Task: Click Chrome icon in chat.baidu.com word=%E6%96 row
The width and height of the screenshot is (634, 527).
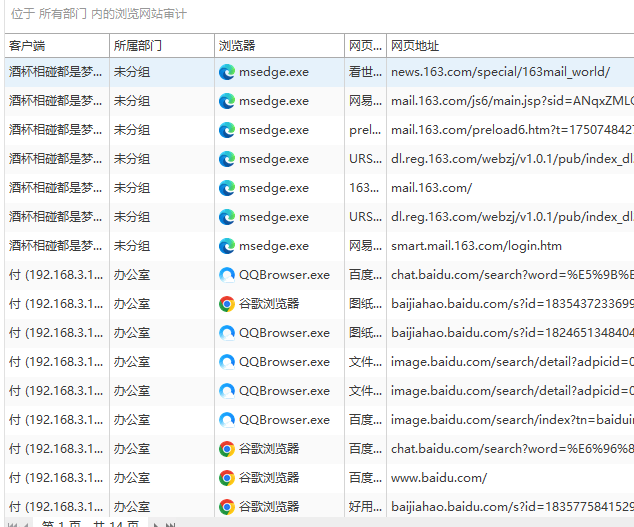Action: (x=226, y=449)
